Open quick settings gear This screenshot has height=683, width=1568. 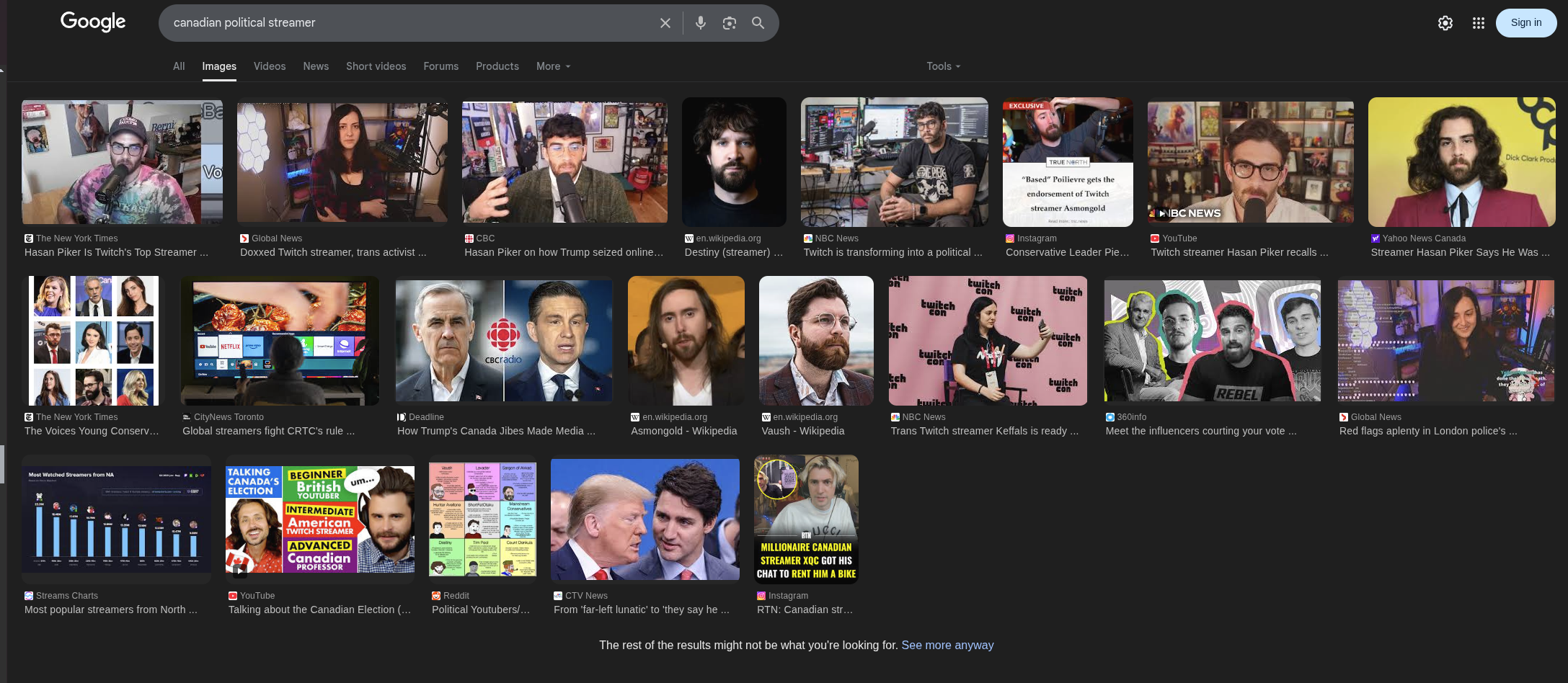[x=1445, y=23]
